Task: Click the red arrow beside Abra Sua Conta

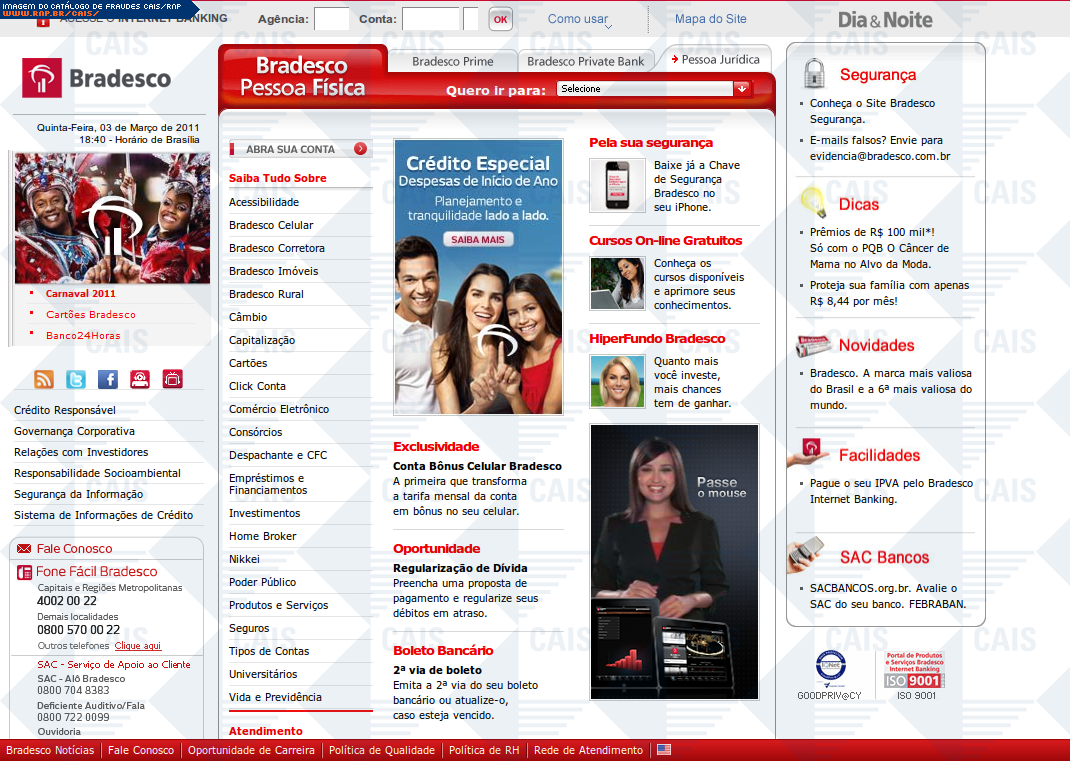Action: 360,149
